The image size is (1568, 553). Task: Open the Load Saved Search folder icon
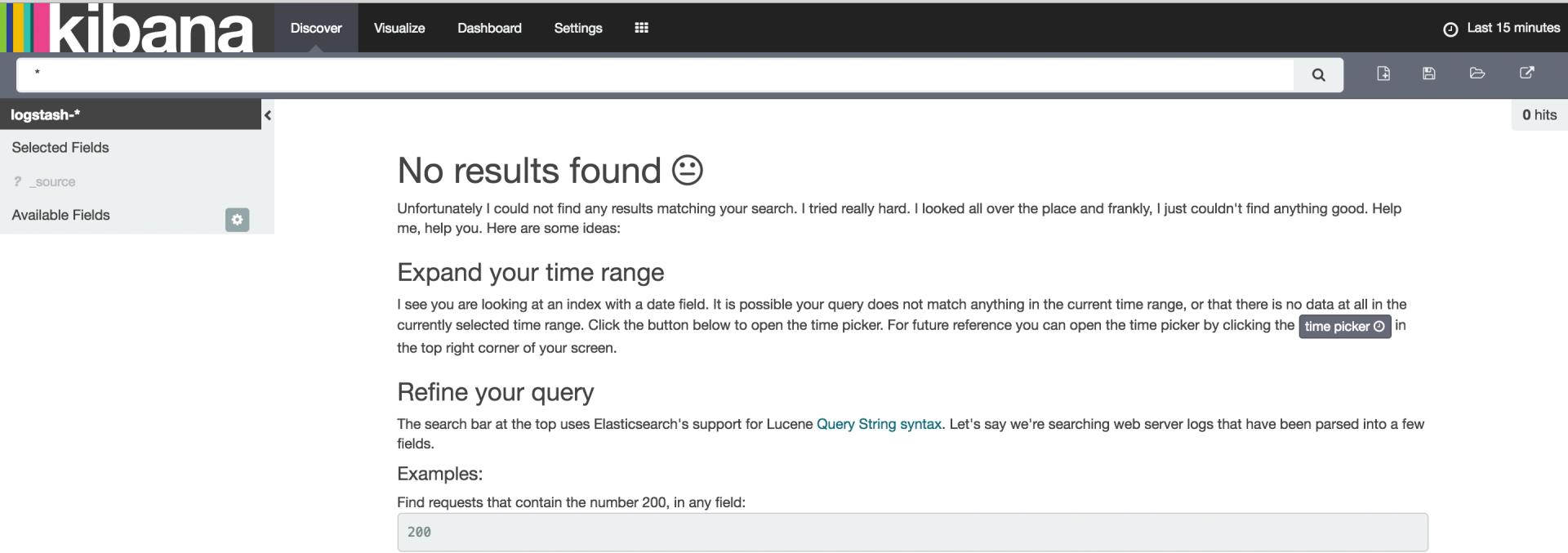click(1477, 74)
